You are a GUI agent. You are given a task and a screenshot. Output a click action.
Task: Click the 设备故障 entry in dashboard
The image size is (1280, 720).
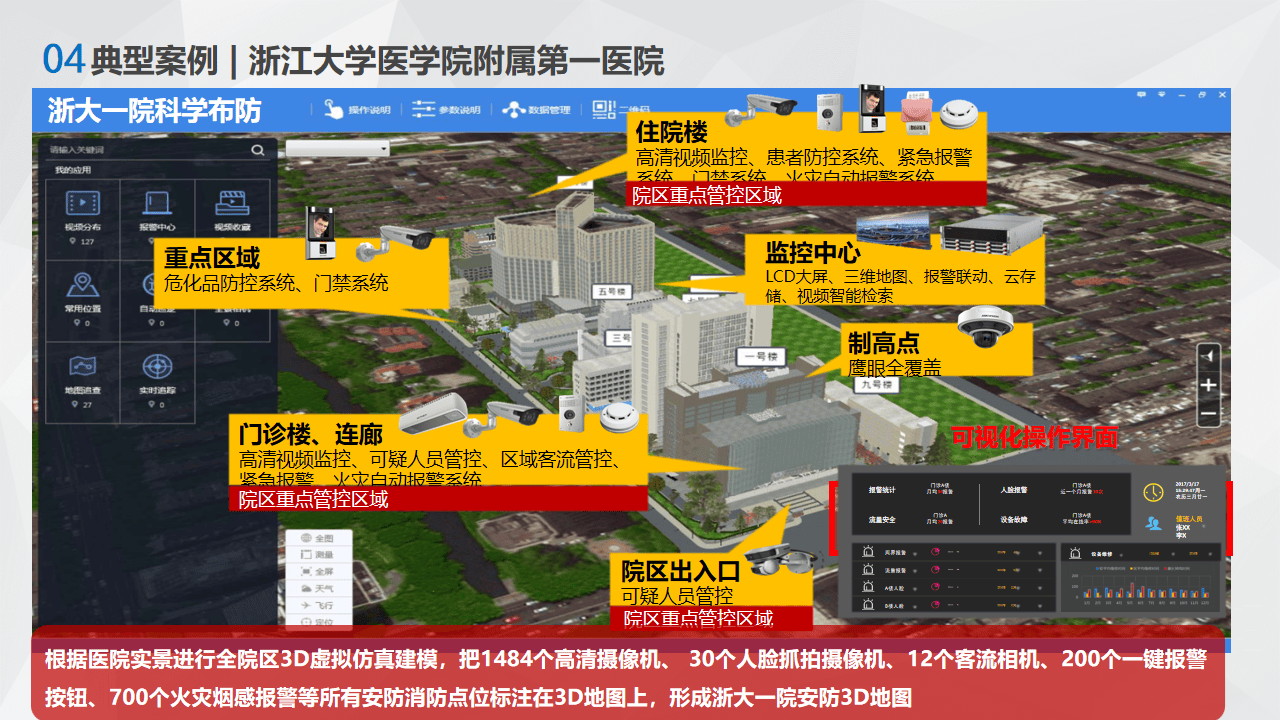(x=1014, y=519)
